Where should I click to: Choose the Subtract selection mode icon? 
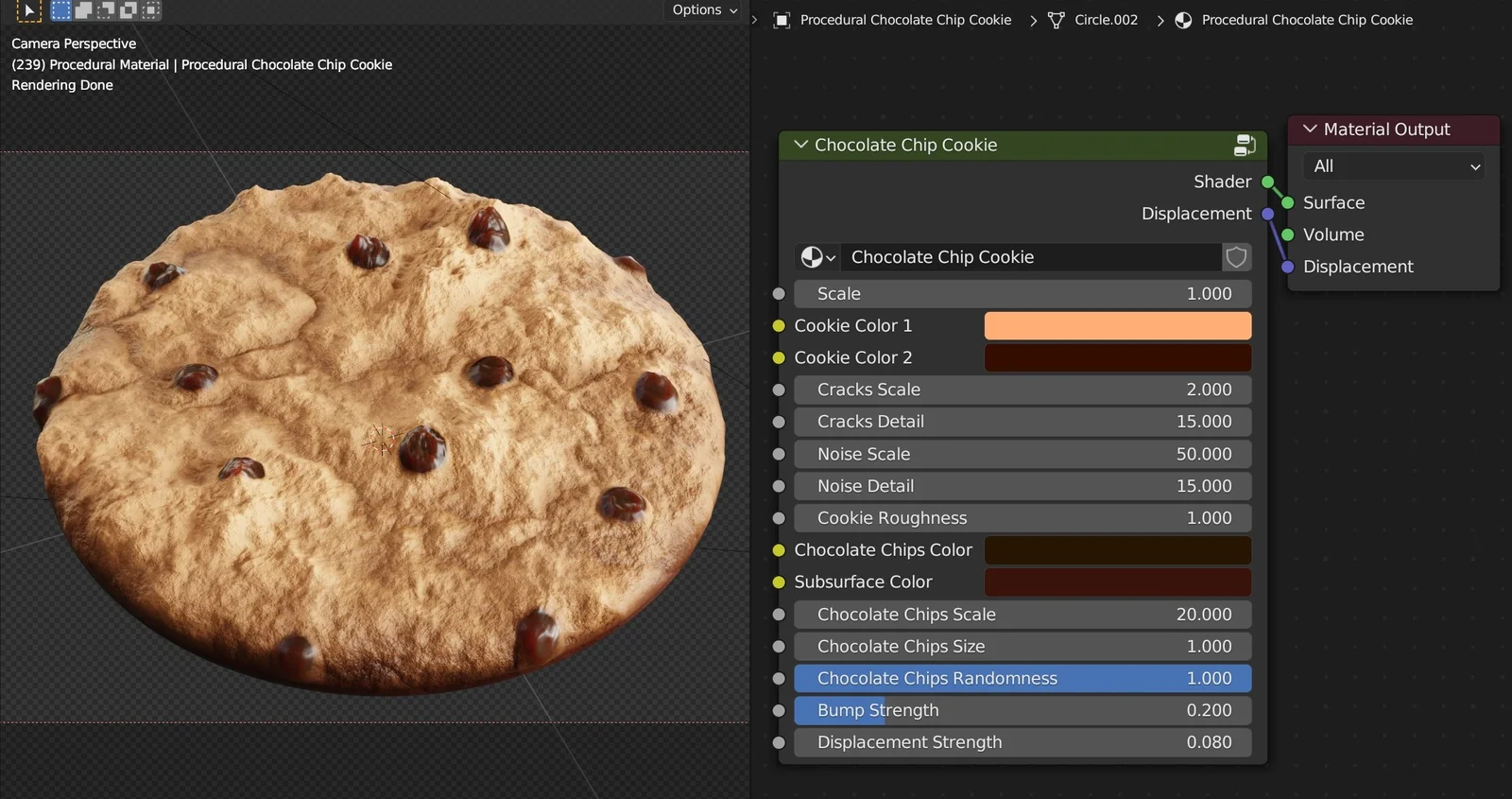coord(106,10)
